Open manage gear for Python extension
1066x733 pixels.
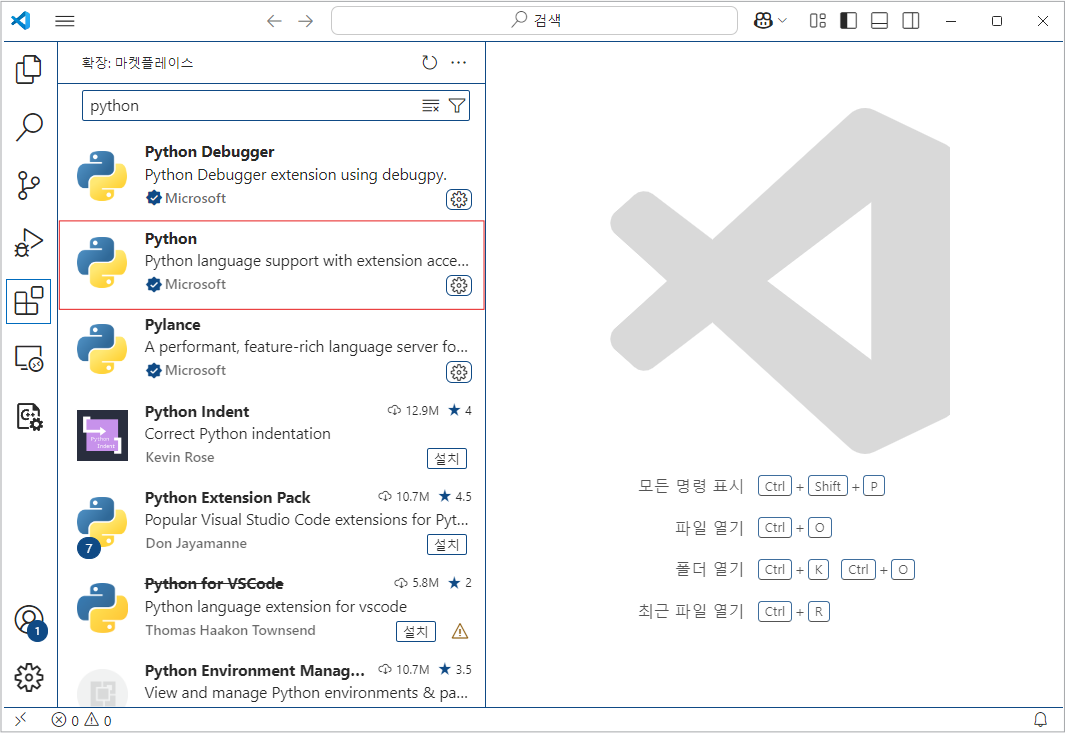pyautogui.click(x=459, y=286)
